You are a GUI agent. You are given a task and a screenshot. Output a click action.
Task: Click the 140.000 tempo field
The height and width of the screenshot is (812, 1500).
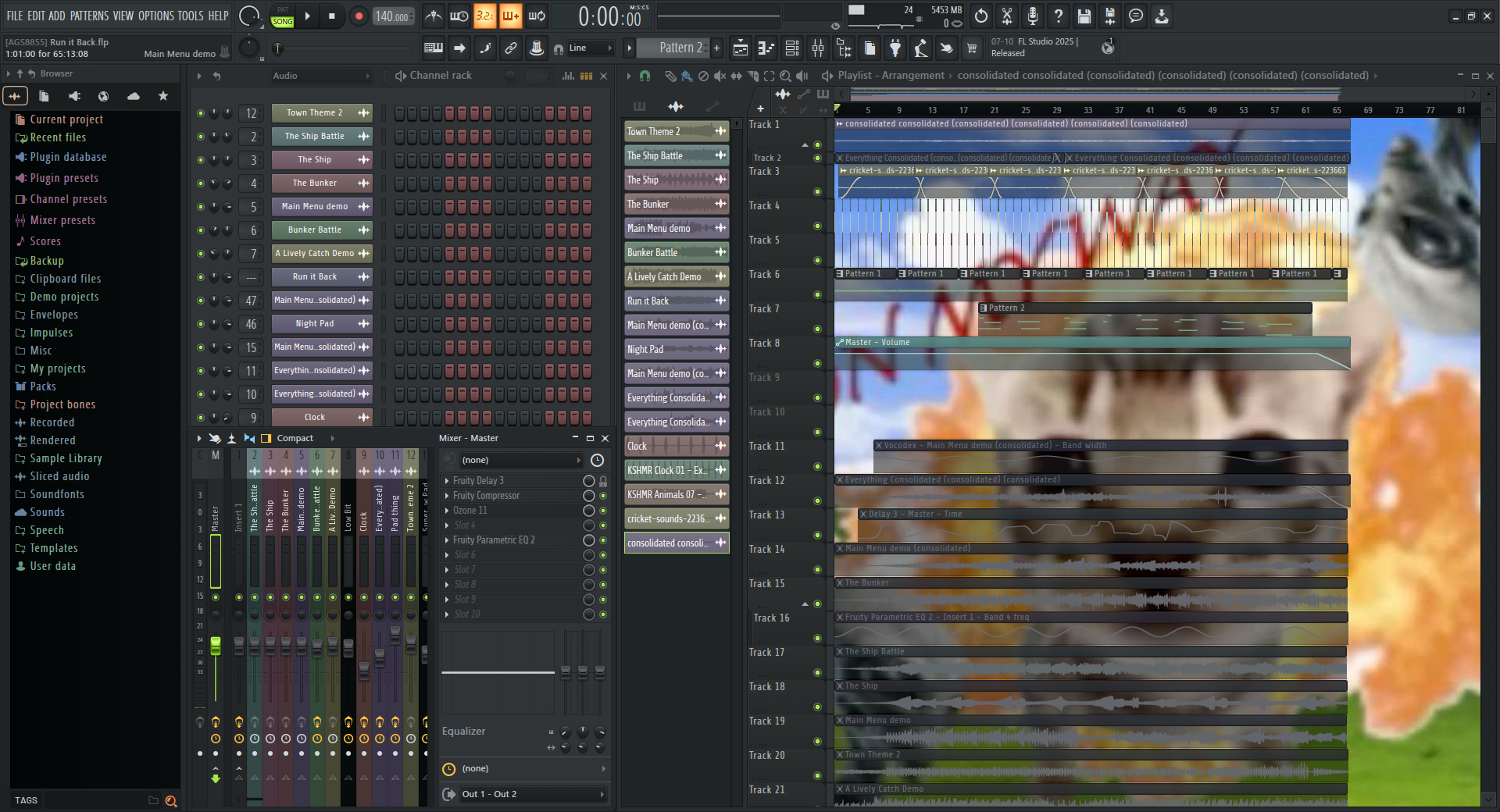click(393, 16)
